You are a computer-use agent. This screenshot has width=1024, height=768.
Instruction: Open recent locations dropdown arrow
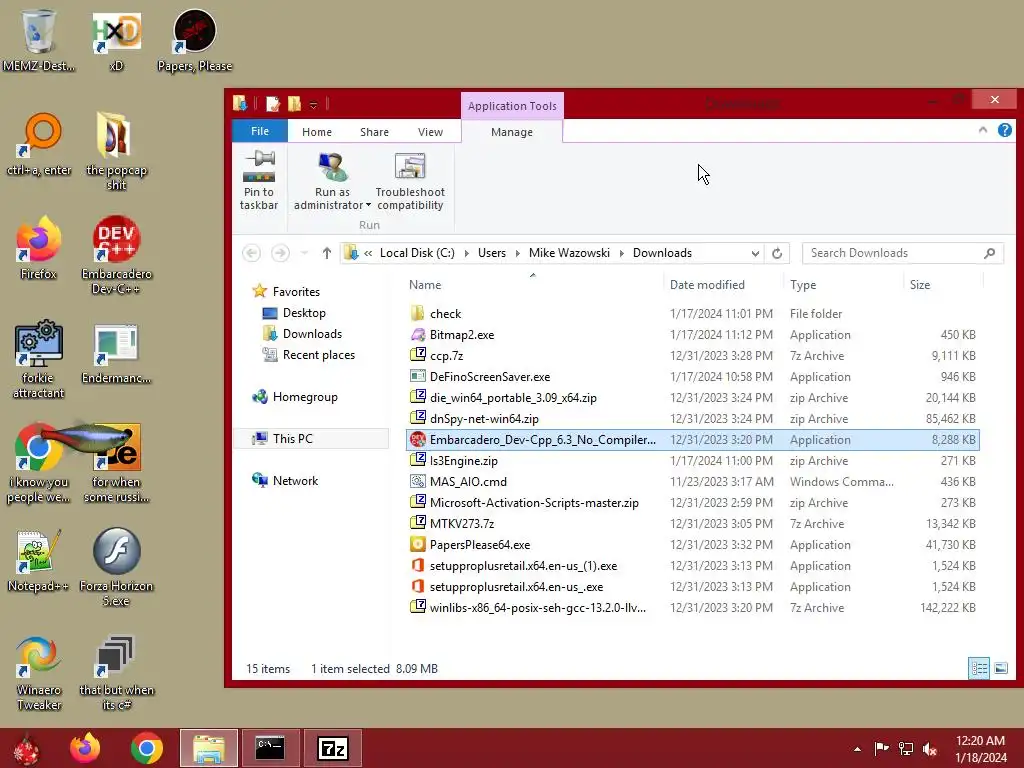coord(304,253)
